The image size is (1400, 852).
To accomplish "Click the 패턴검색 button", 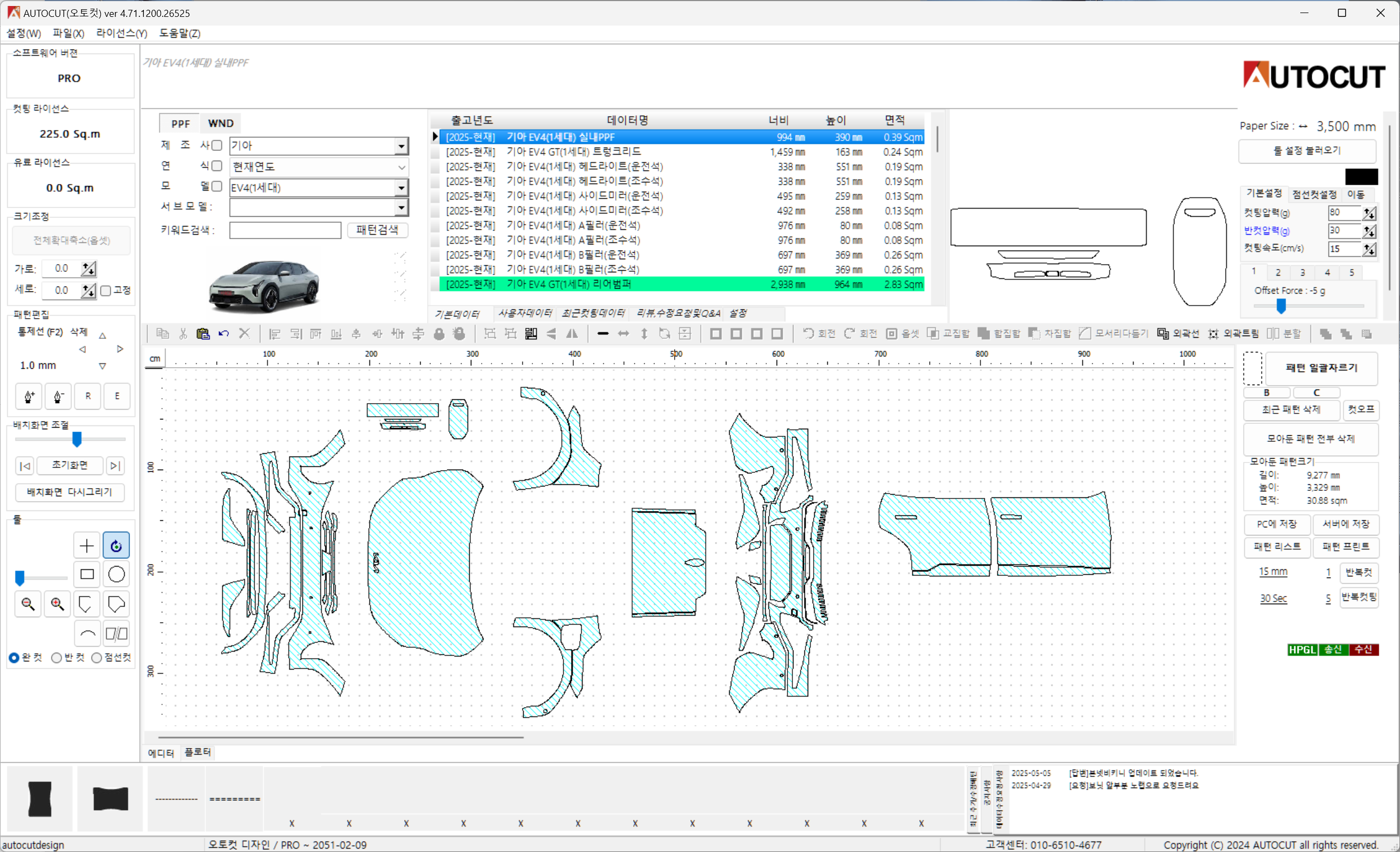I will [377, 229].
